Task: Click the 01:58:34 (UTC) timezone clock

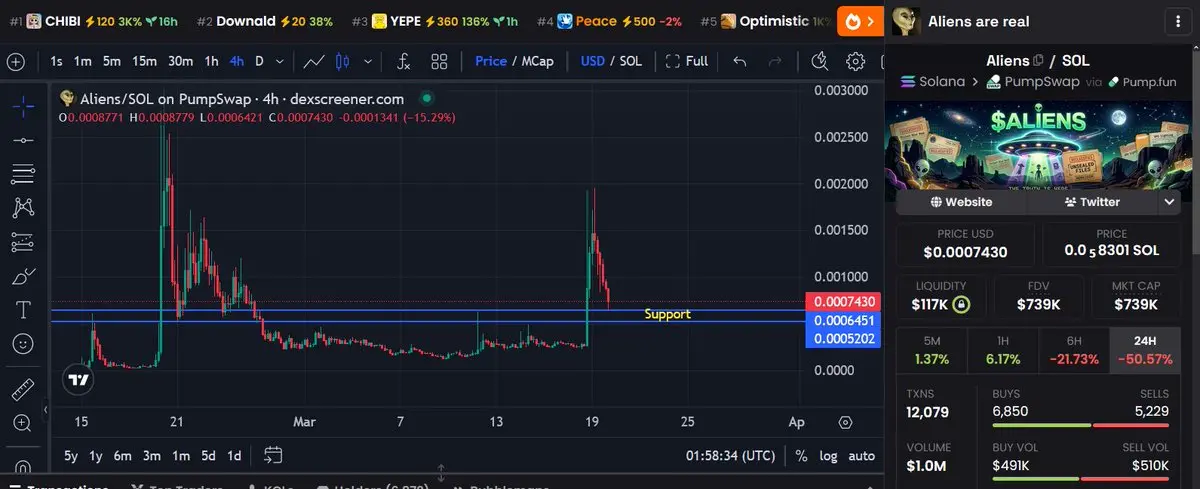Action: 731,455
